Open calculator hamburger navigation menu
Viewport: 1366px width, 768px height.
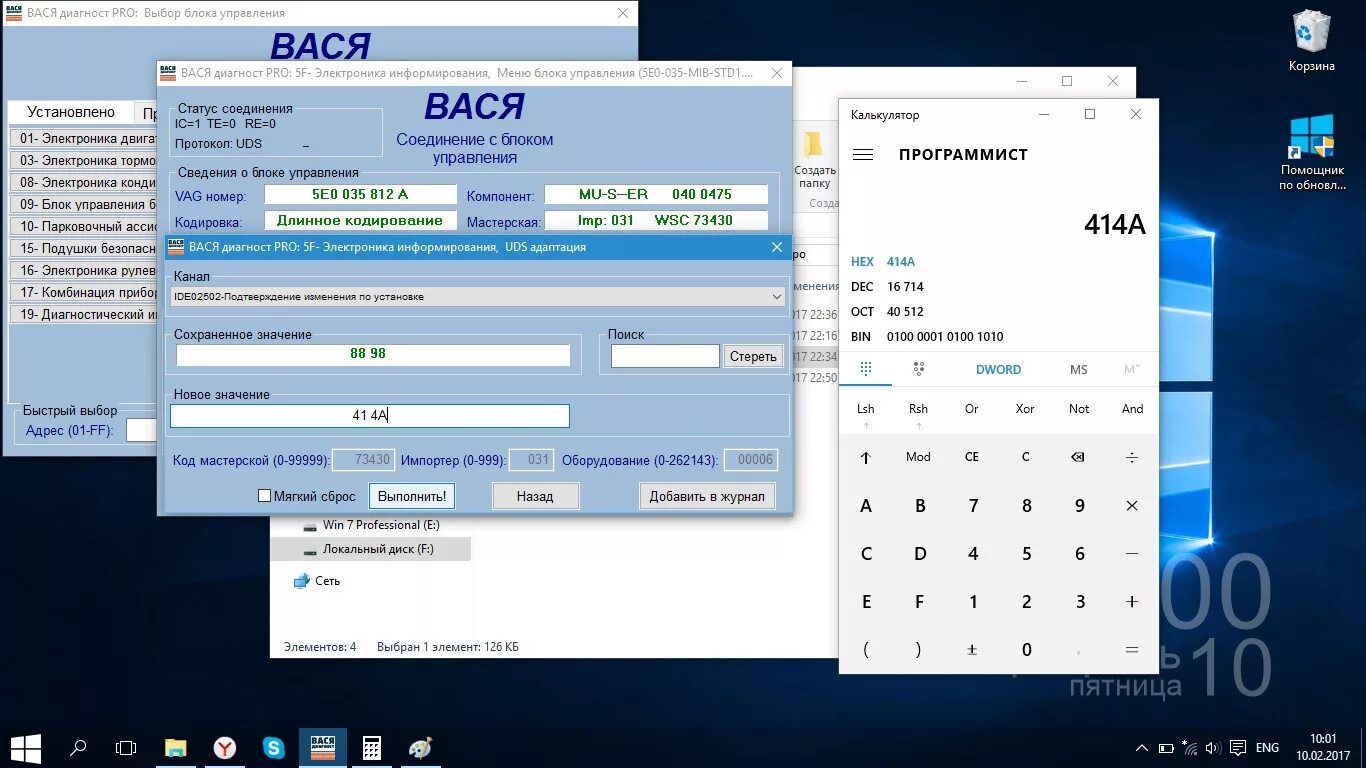tap(863, 155)
